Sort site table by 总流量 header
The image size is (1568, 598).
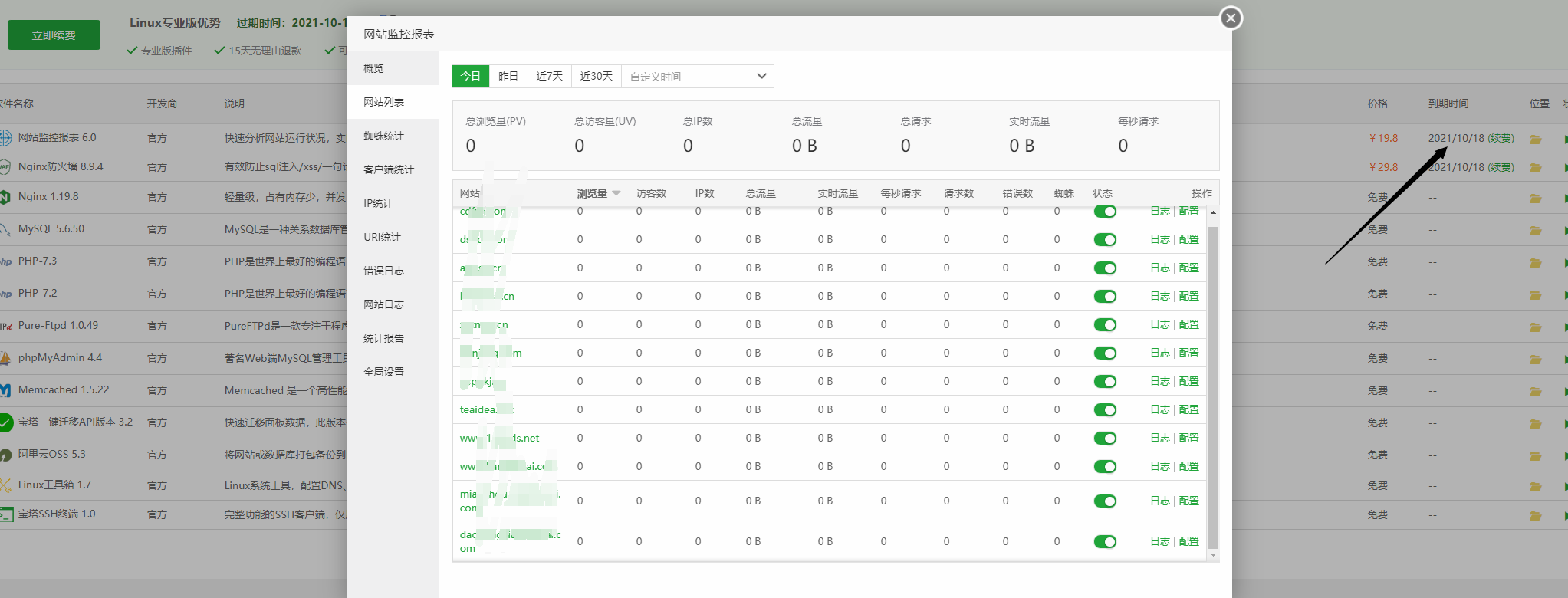(x=761, y=193)
